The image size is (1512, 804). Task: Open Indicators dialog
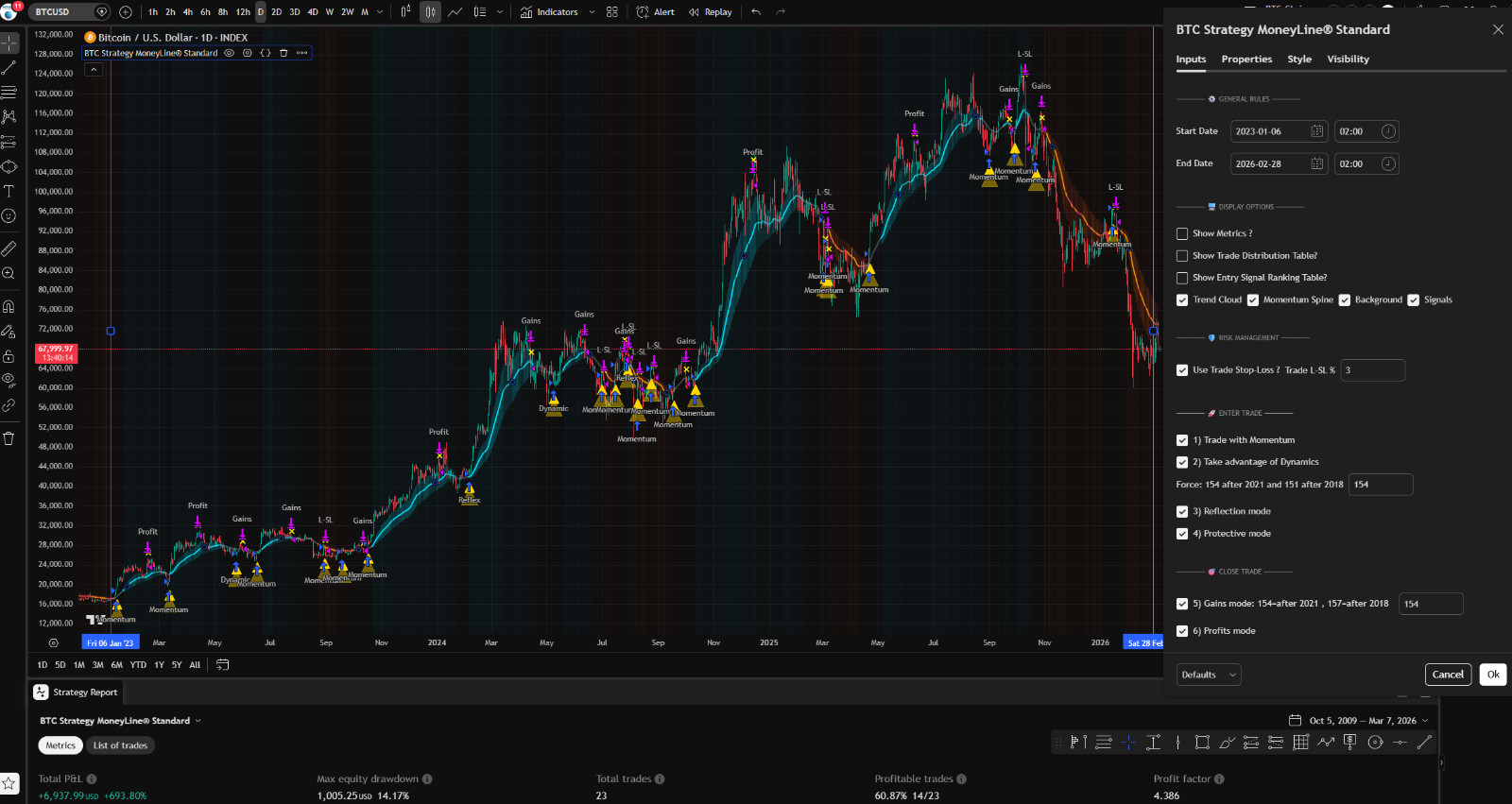click(549, 12)
